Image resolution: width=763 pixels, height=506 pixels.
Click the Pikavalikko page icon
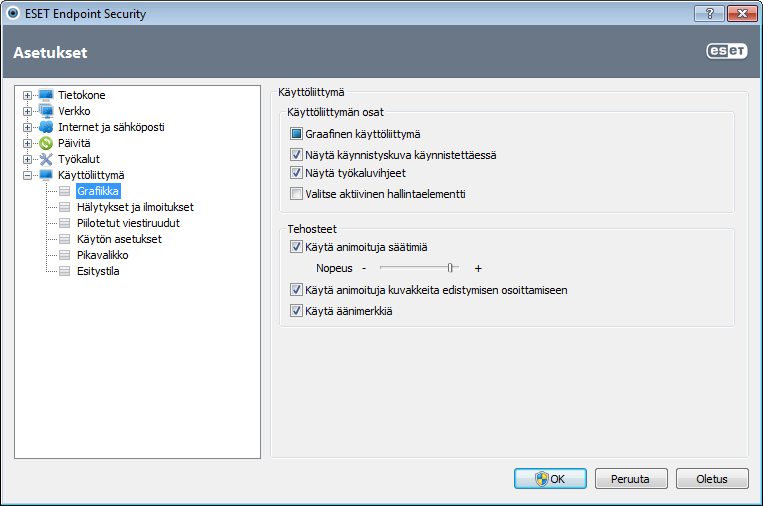click(65, 255)
